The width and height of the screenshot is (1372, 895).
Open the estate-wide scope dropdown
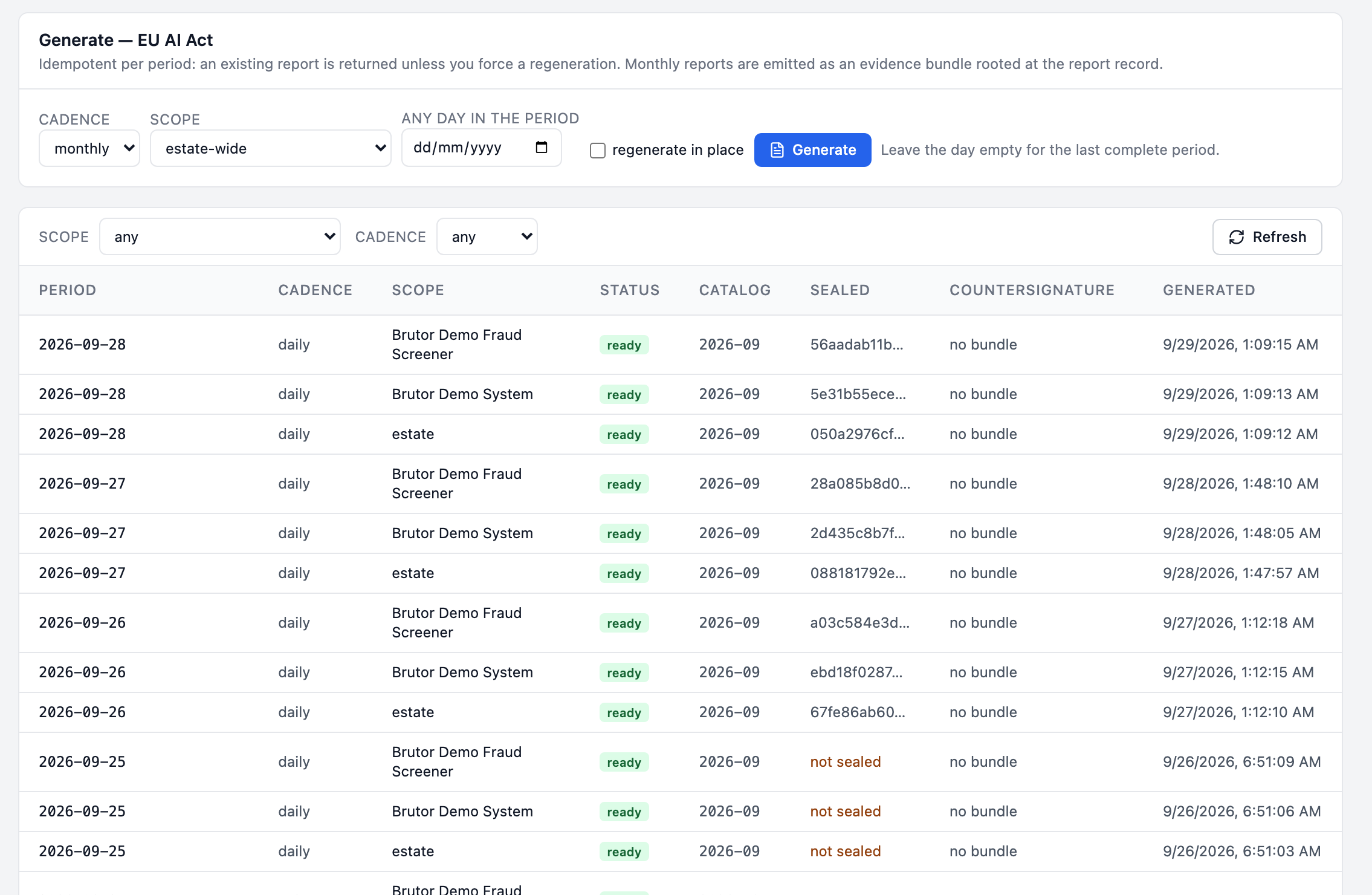271,148
